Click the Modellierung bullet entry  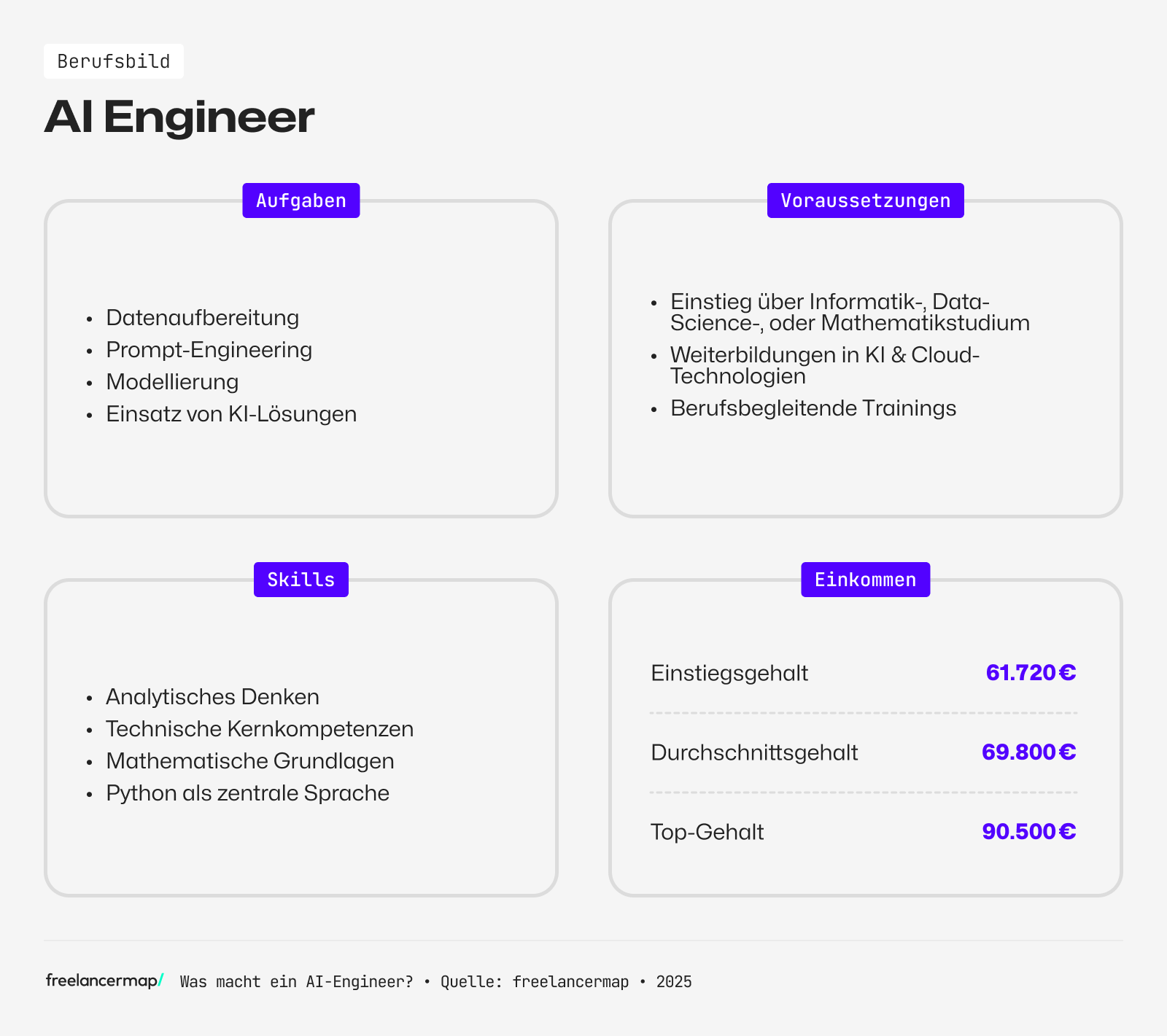[172, 382]
